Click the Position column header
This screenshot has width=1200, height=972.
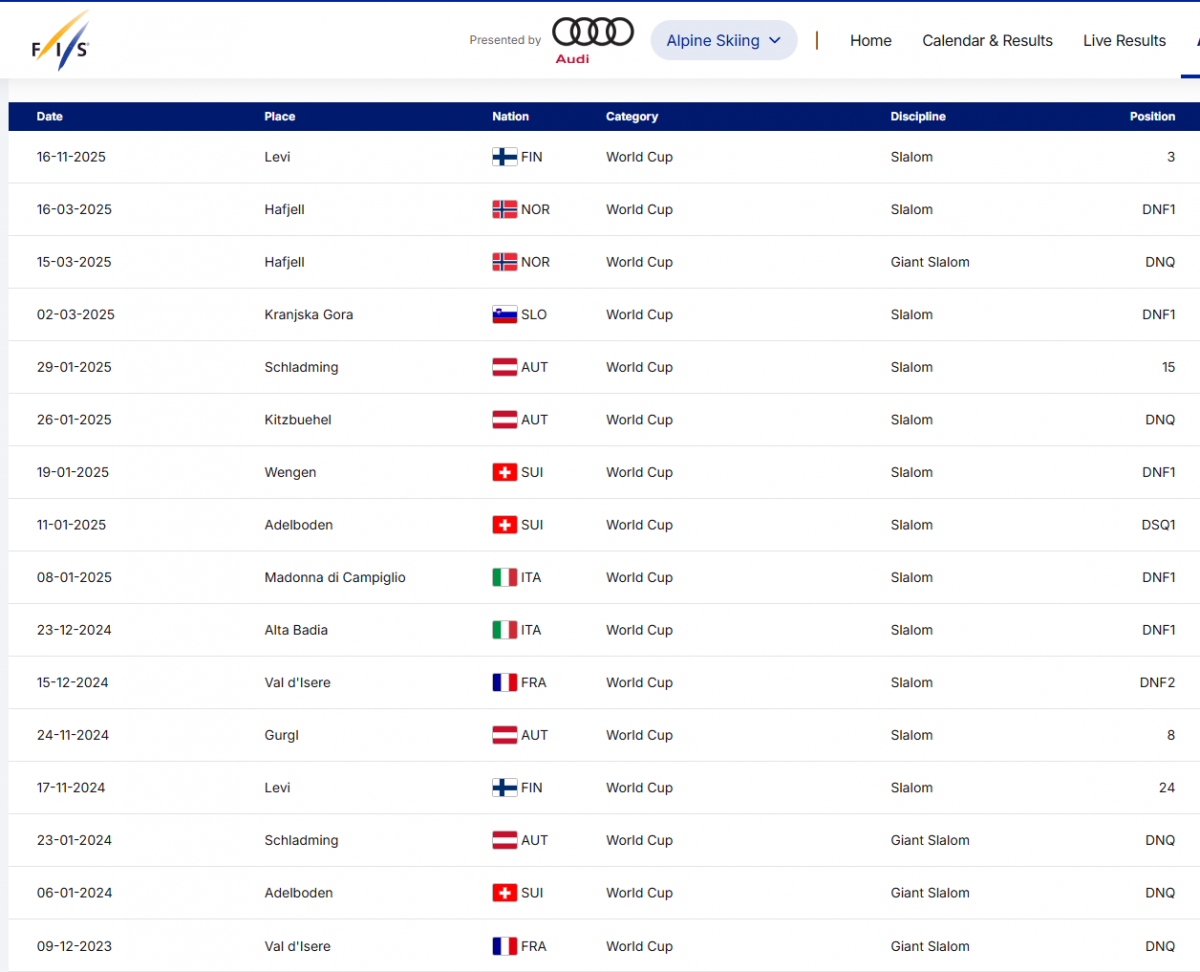1152,117
